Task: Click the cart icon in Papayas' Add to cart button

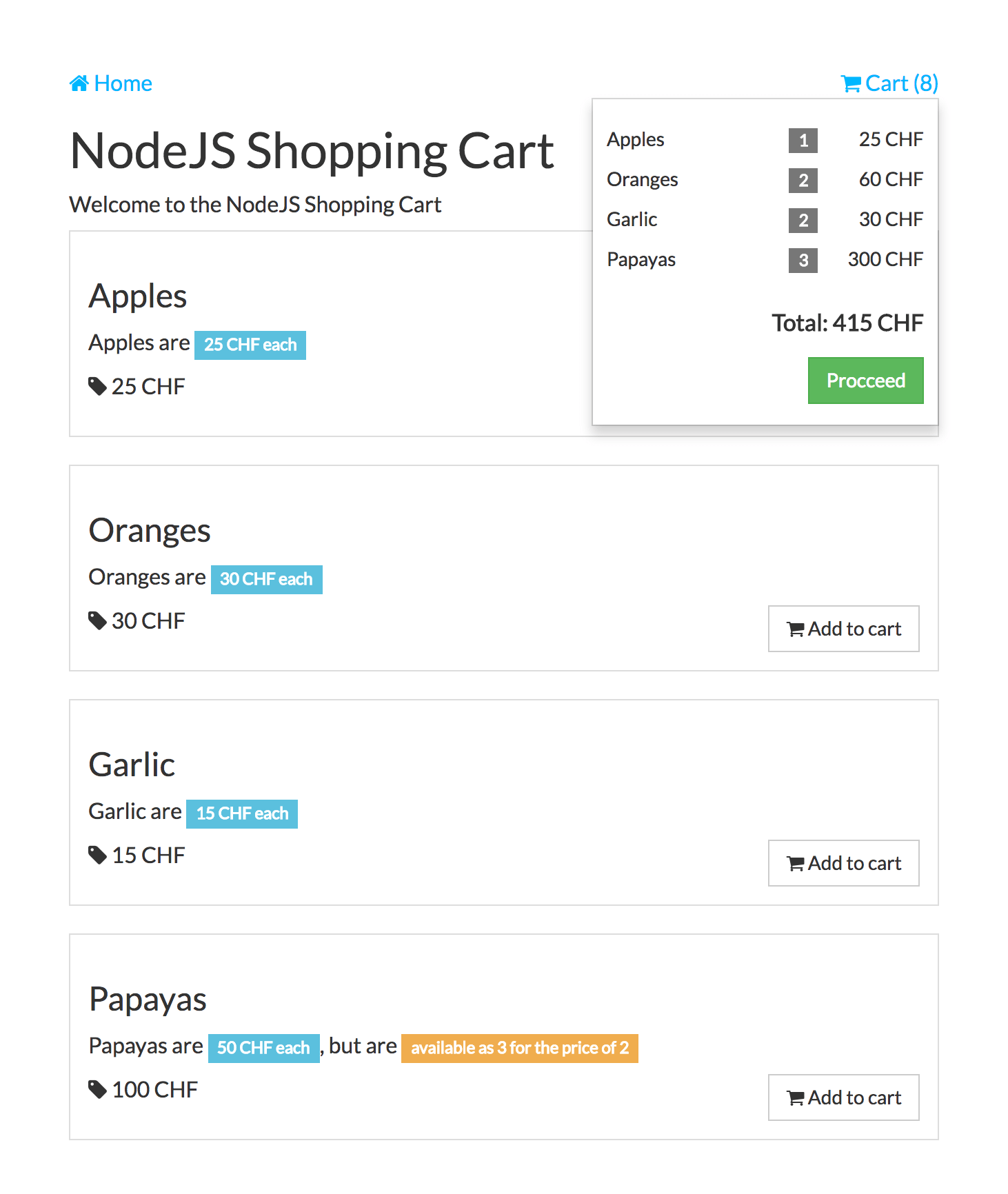Action: coord(796,1098)
